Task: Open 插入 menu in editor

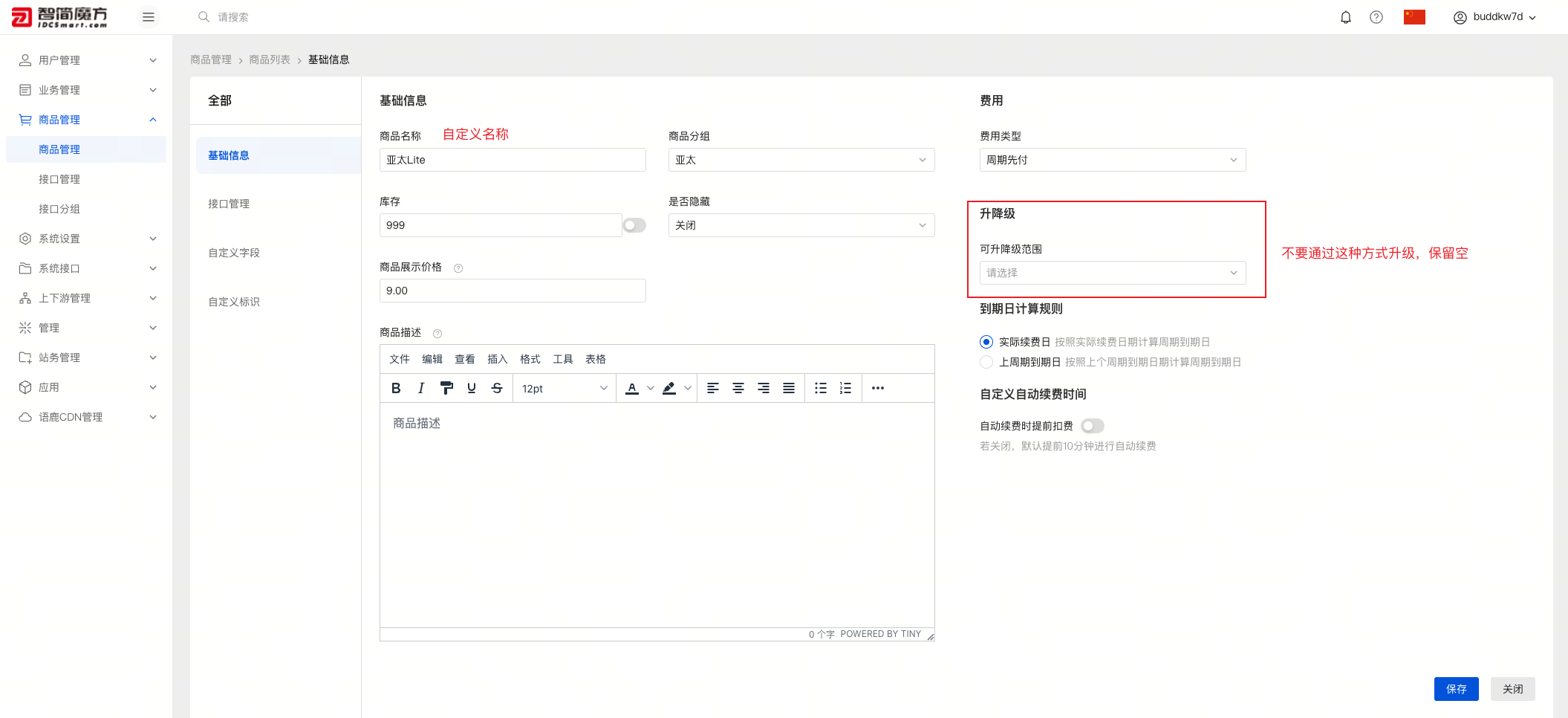Action: (x=497, y=359)
